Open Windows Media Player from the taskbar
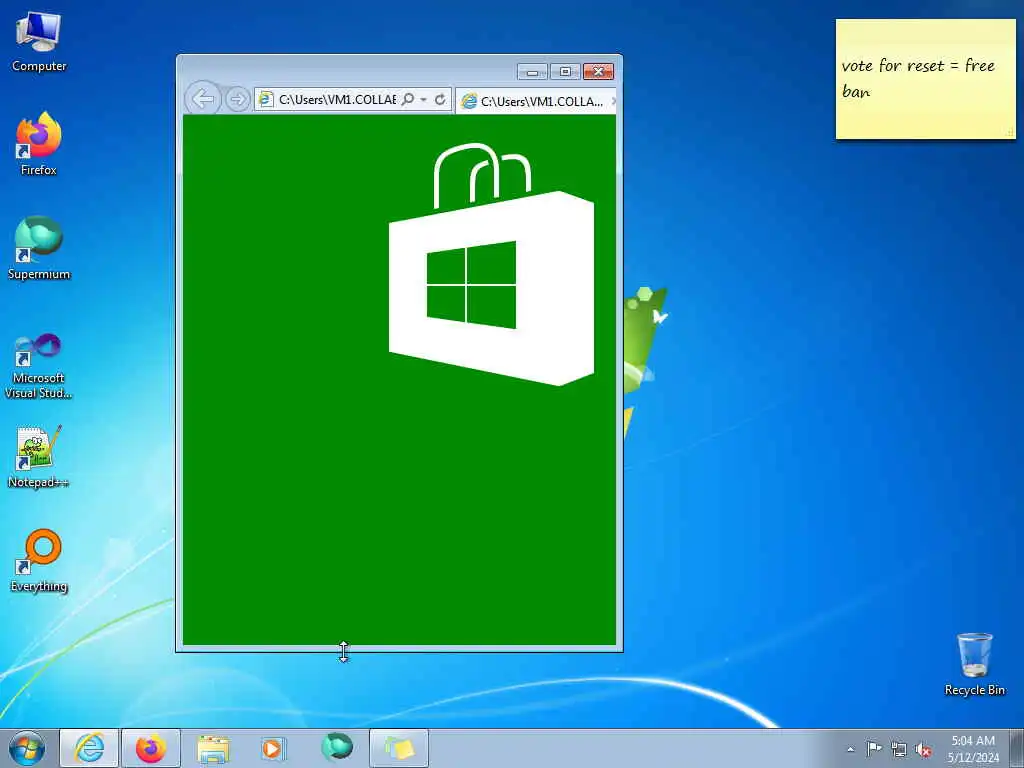This screenshot has height=768, width=1024. [273, 748]
